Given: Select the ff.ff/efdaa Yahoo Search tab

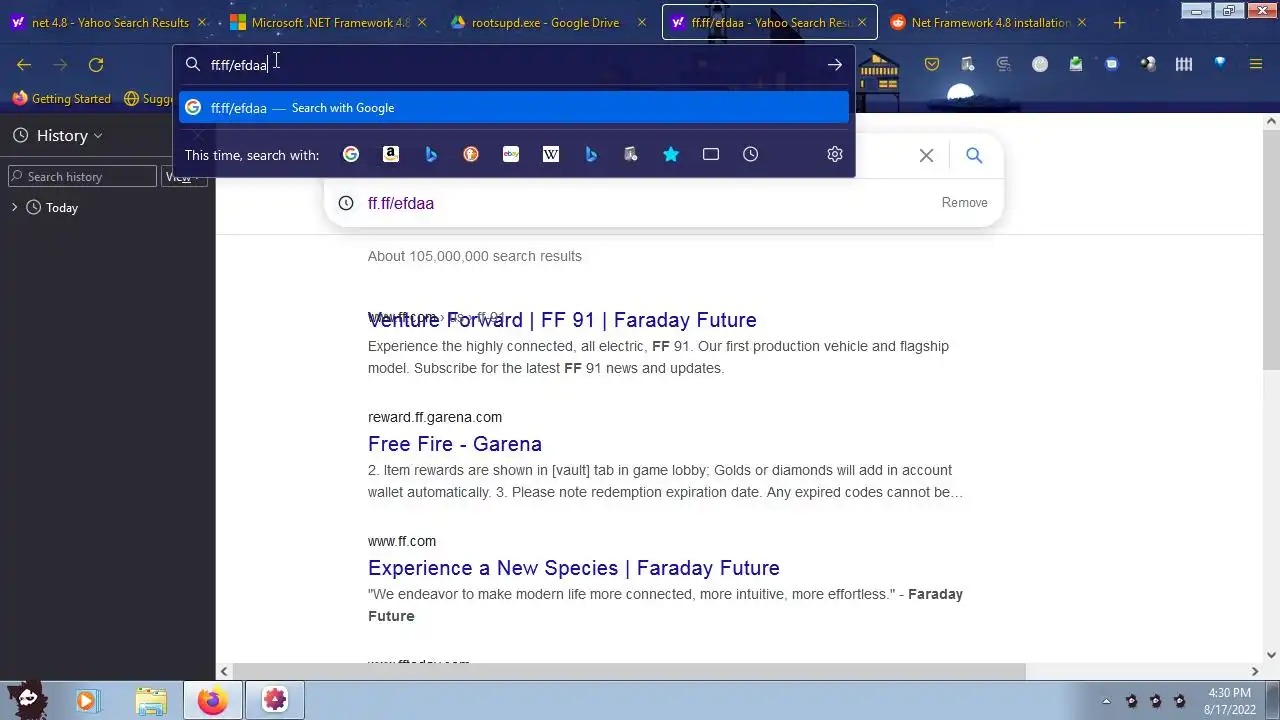Looking at the screenshot, I should click(x=770, y=22).
